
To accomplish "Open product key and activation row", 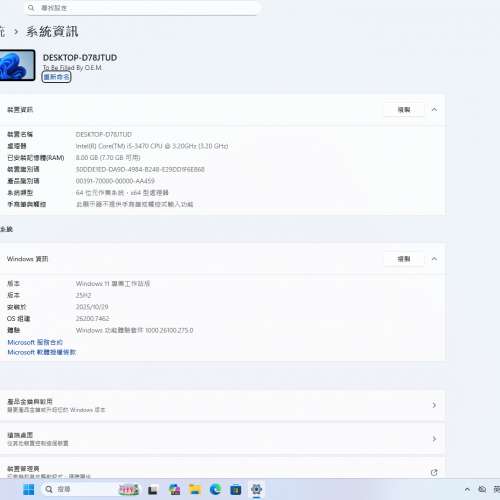I will coord(222,405).
